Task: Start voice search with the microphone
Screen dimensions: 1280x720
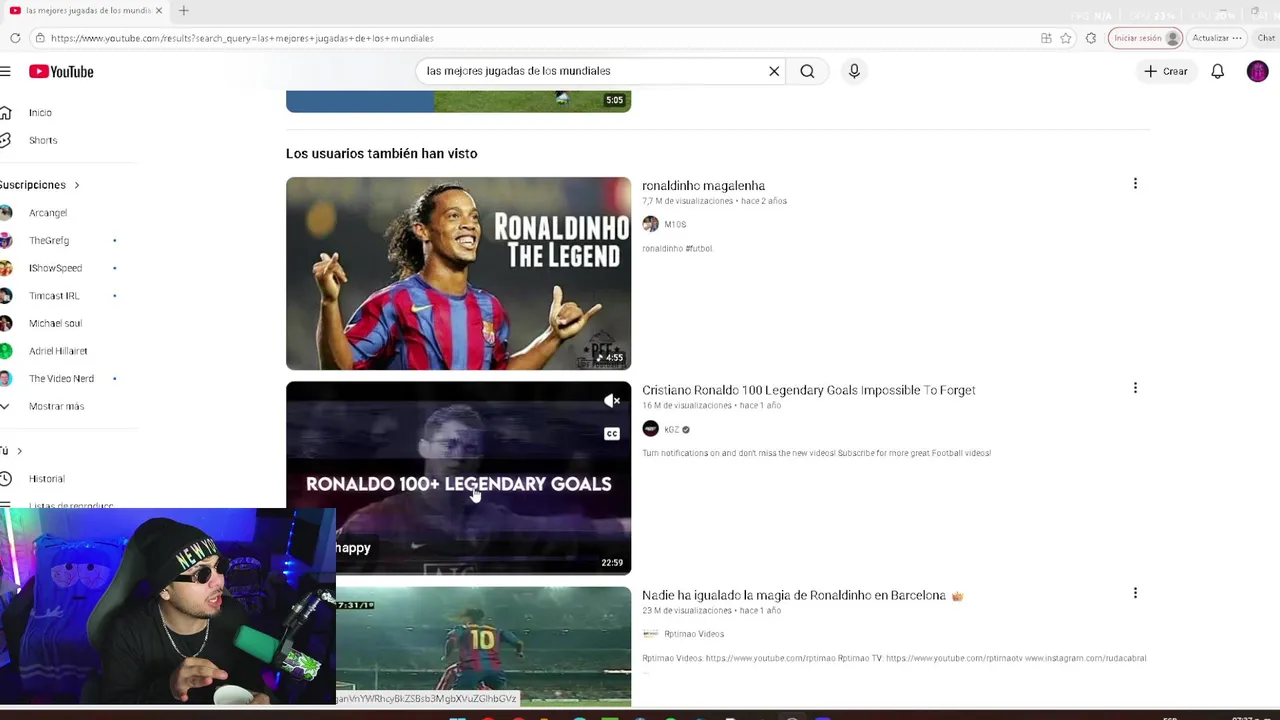Action: pyautogui.click(x=854, y=71)
